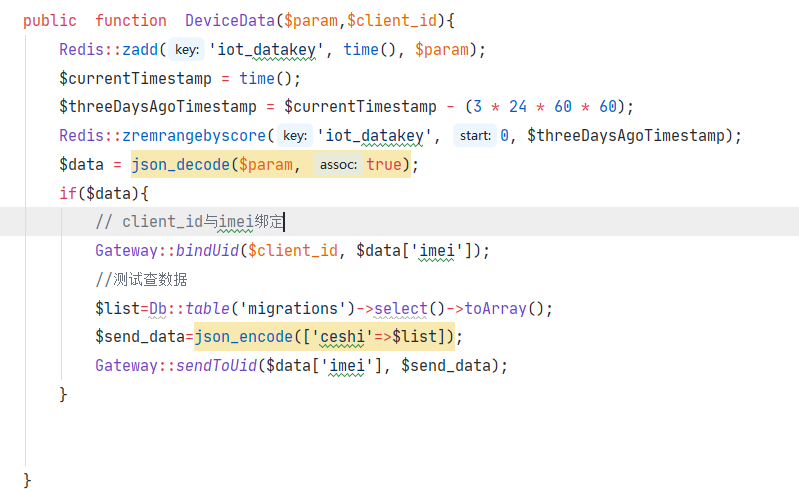The image size is (799, 491).
Task: Click the 'true' argument in json_decode
Action: point(384,165)
